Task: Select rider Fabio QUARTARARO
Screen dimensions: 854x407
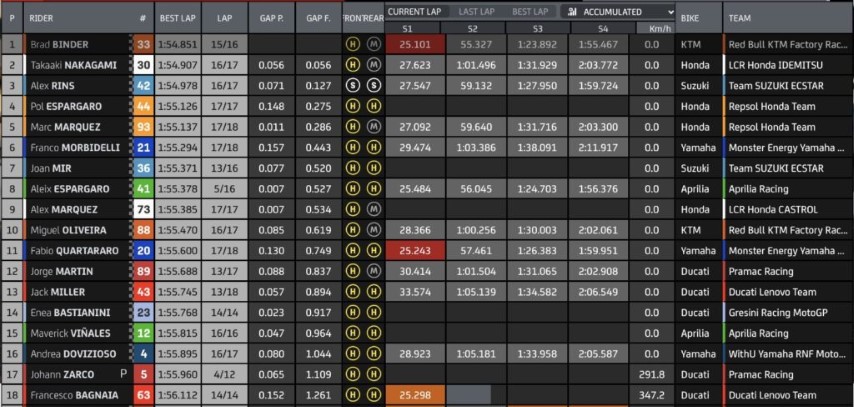Action: [74, 251]
